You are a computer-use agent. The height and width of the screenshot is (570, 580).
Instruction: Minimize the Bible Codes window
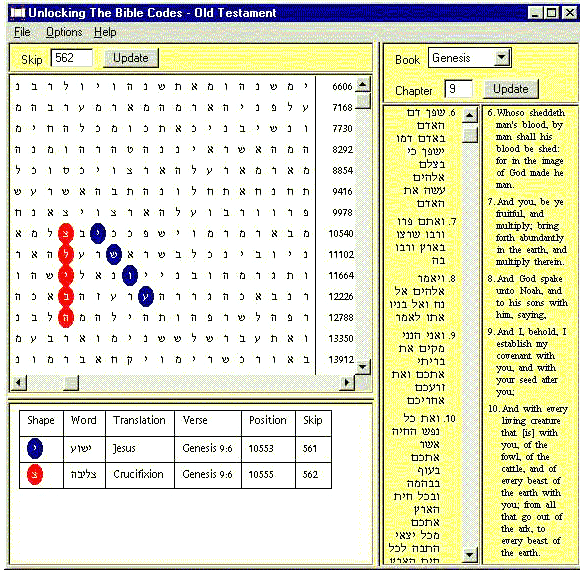click(x=535, y=13)
